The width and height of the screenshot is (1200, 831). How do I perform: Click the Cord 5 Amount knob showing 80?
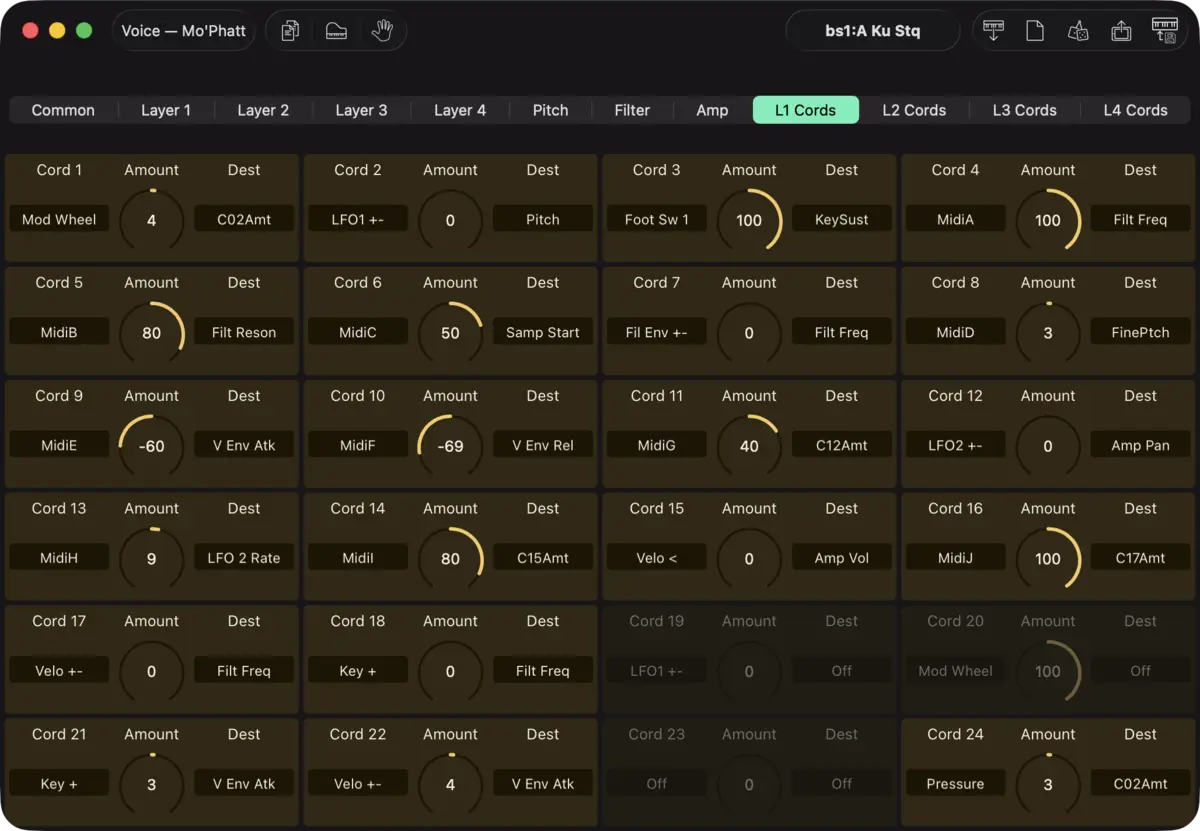152,333
